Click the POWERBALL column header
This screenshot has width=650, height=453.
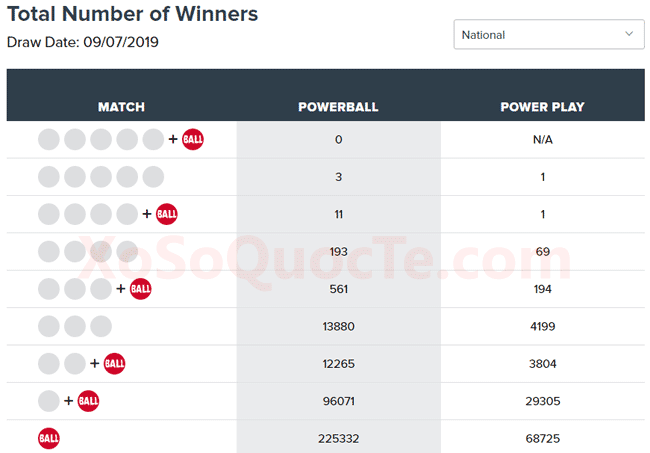coord(338,107)
